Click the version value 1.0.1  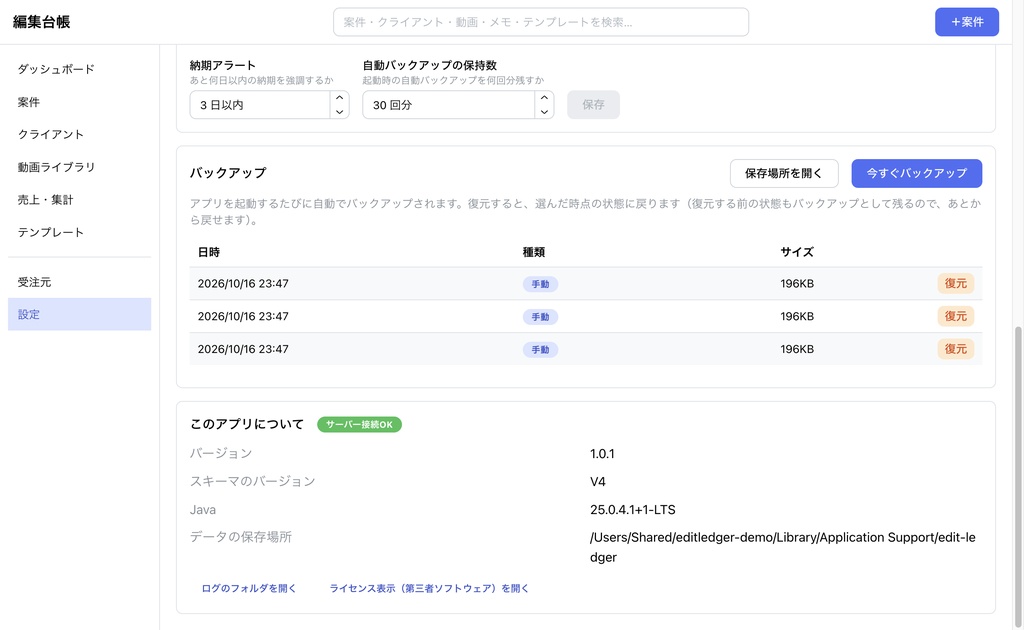[x=602, y=454]
